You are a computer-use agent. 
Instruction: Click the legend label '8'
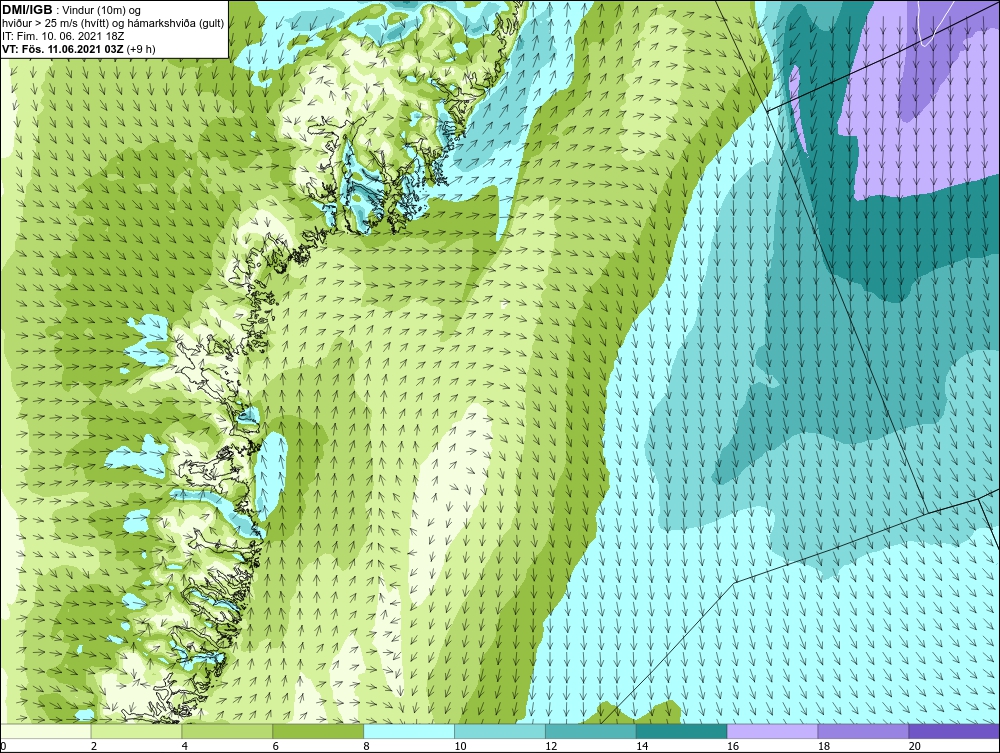coord(366,746)
